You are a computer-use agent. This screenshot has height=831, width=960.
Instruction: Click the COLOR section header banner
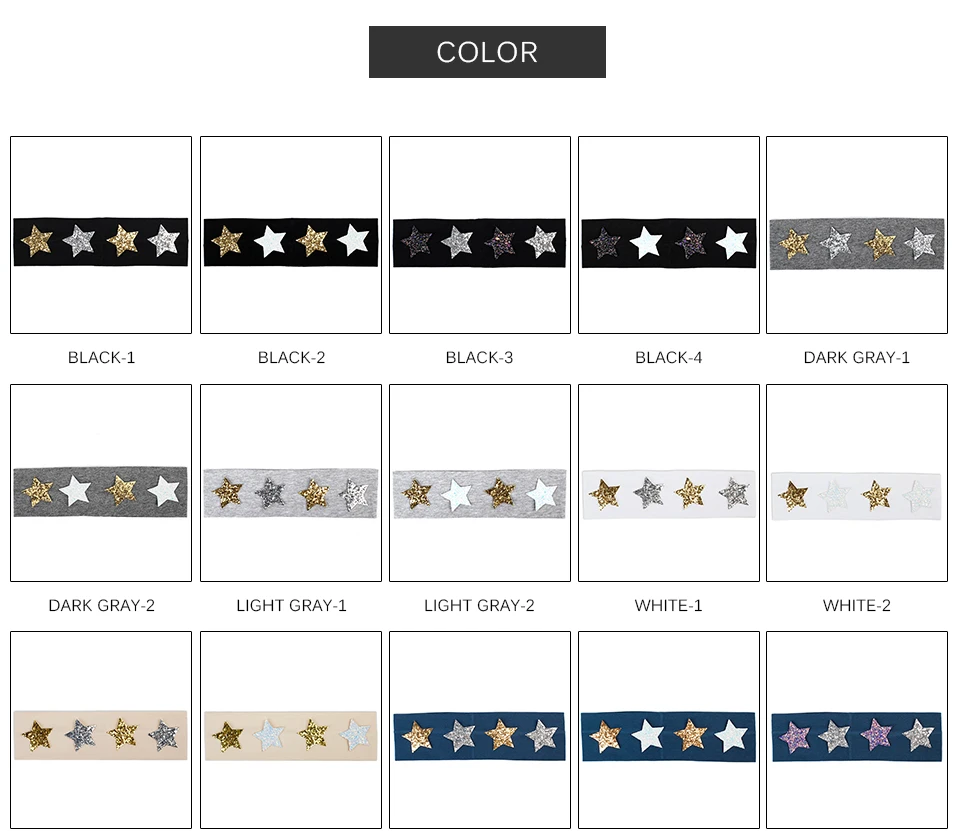(x=487, y=52)
